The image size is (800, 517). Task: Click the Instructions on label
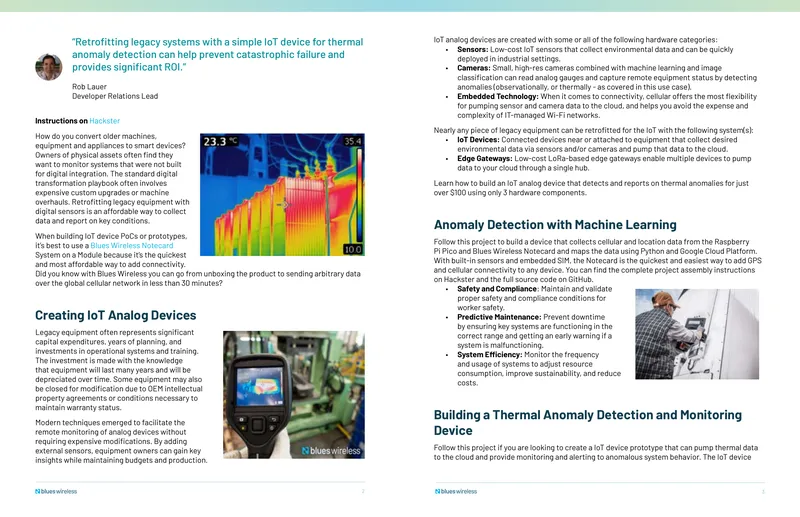tap(61, 121)
